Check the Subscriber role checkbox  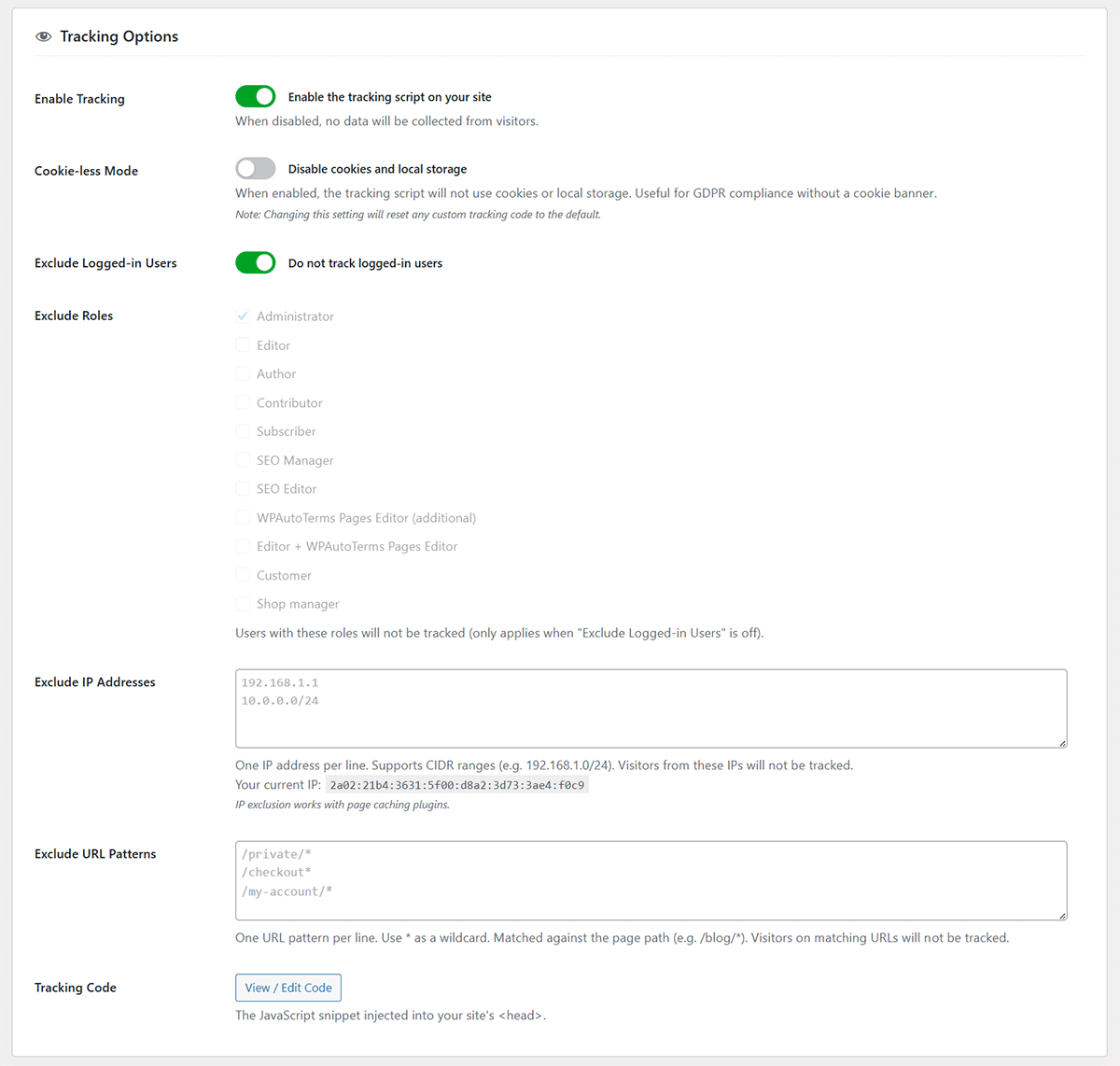coord(243,431)
